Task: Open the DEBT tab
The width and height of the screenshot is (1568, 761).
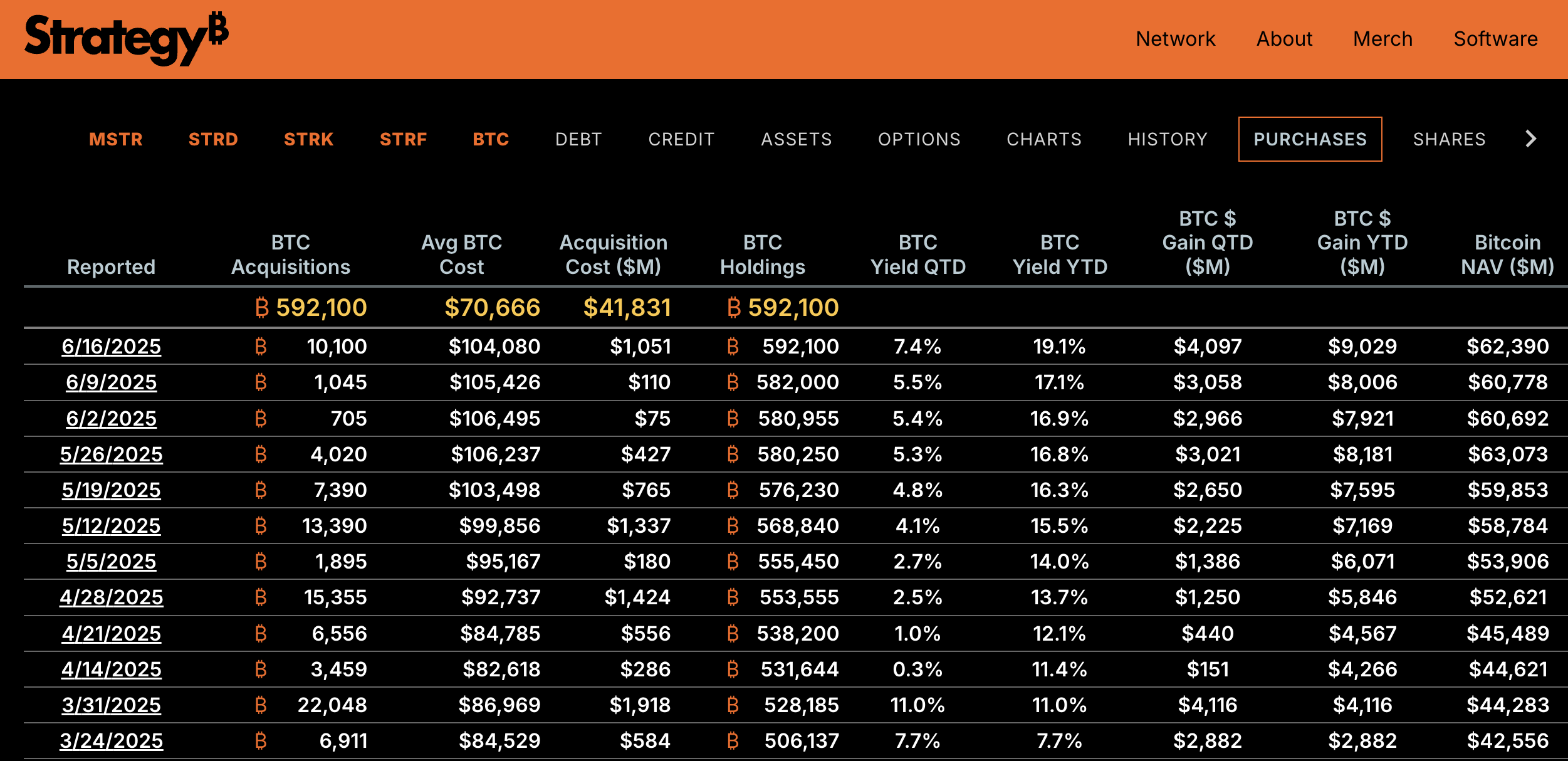Action: [578, 139]
